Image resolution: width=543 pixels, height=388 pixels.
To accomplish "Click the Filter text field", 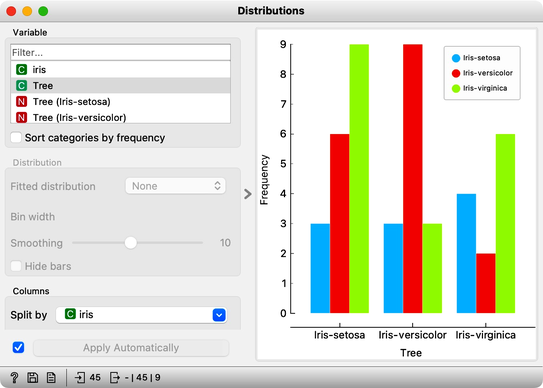I will (121, 53).
